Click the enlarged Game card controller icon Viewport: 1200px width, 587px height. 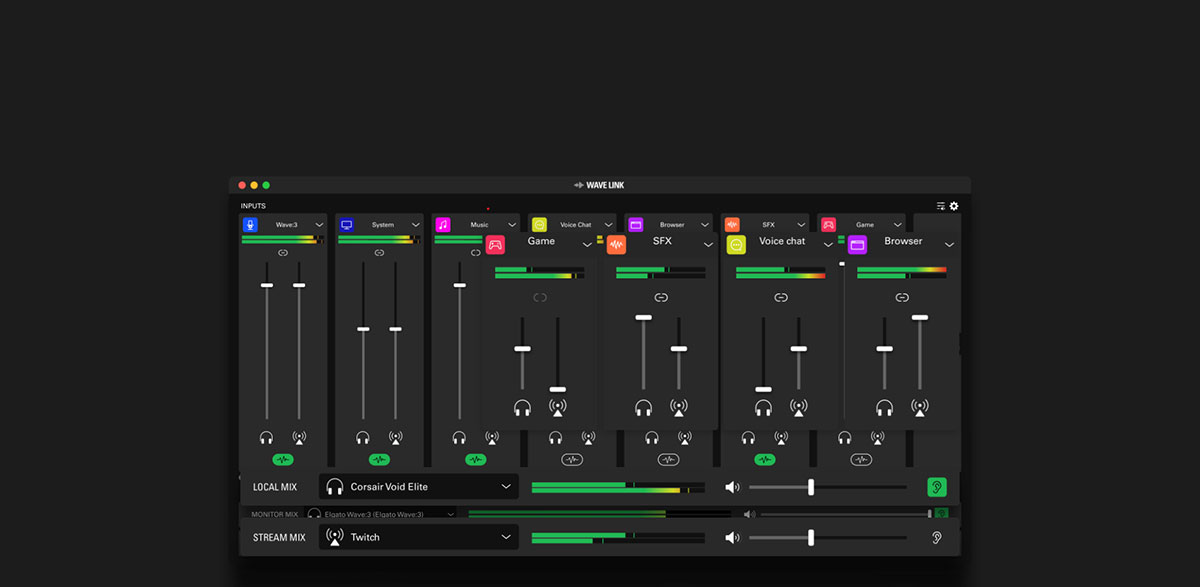coord(495,244)
